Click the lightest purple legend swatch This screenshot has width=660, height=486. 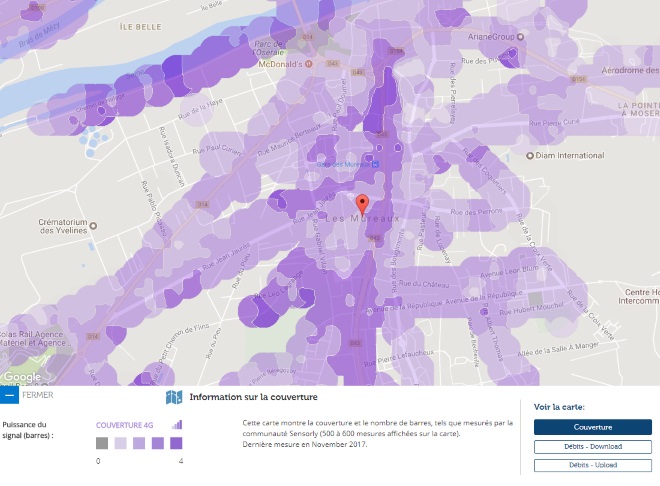pyautogui.click(x=120, y=443)
